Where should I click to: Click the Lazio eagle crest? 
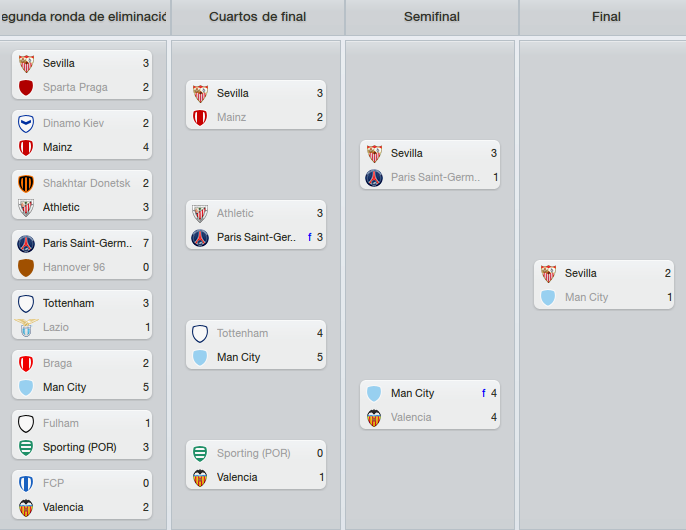pyautogui.click(x=26, y=327)
